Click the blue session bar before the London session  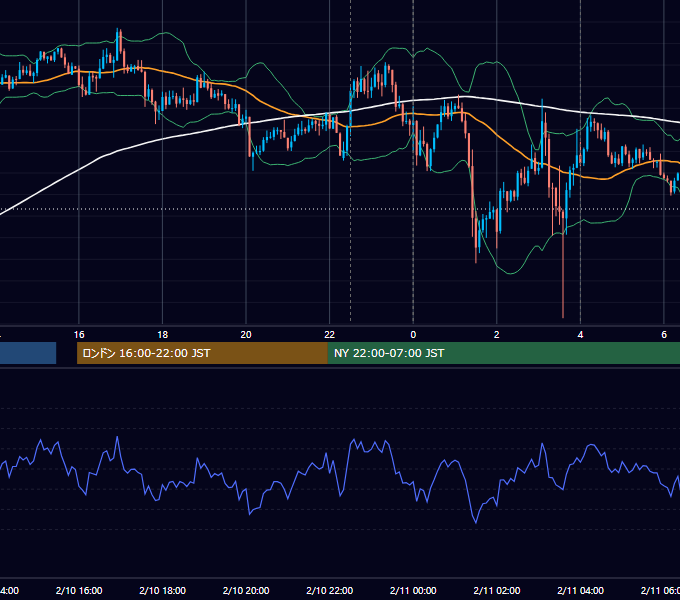pyautogui.click(x=28, y=353)
